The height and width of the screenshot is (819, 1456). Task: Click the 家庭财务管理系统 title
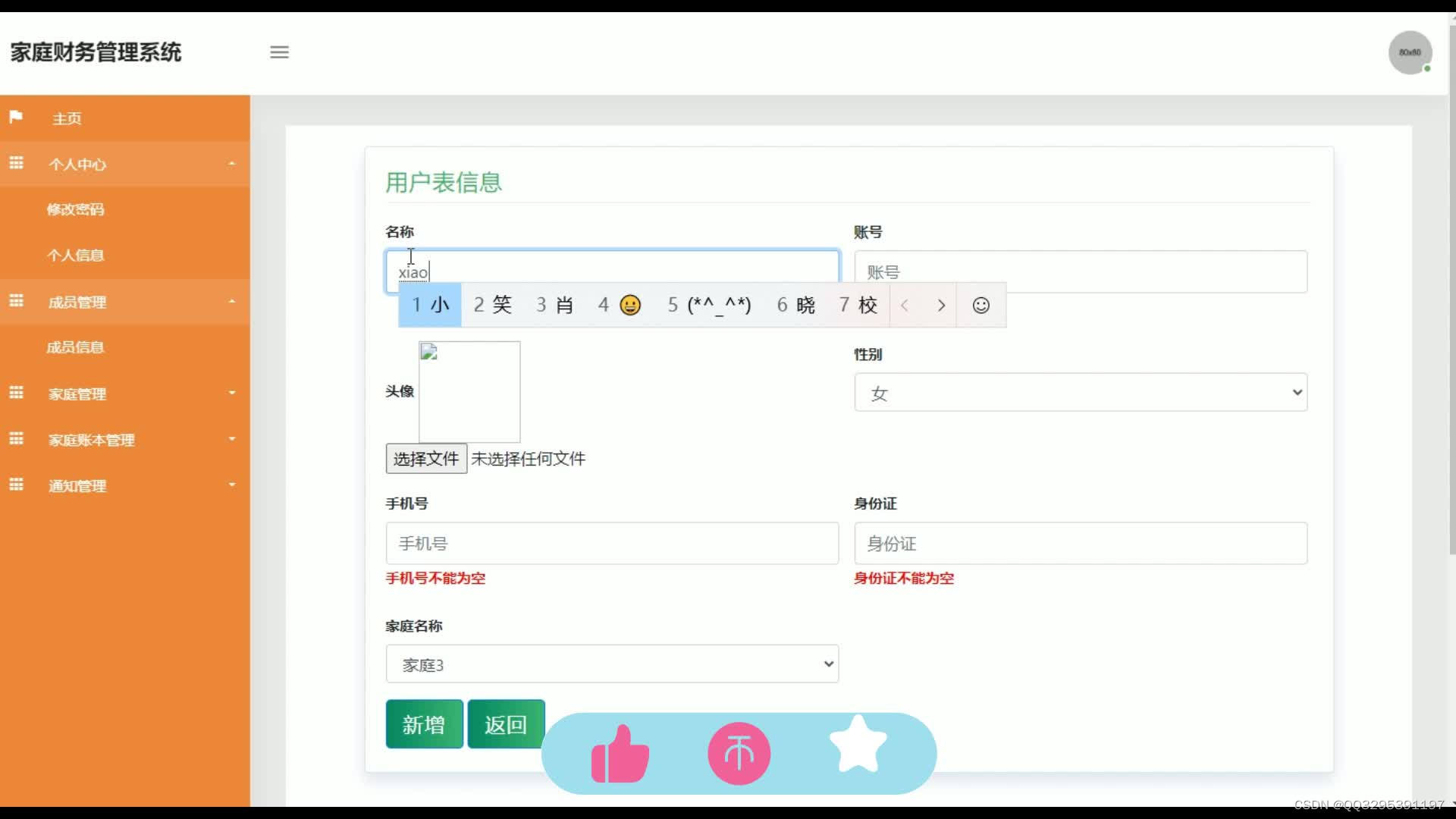point(96,52)
